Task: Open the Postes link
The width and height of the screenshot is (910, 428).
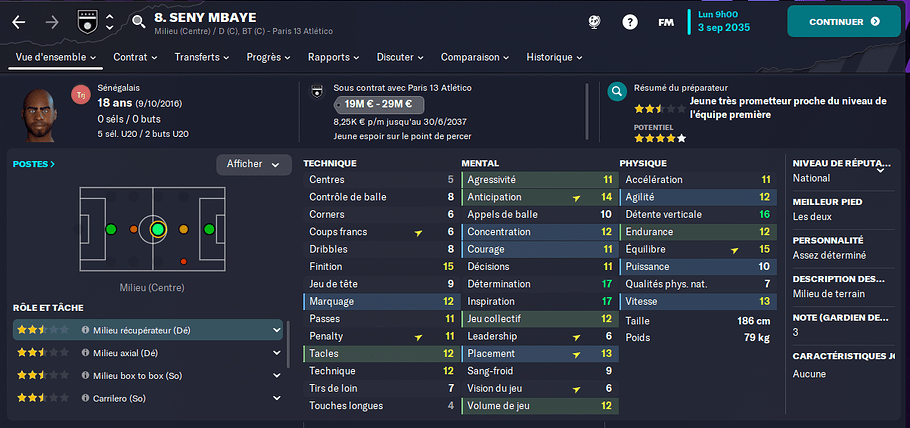Action: coord(34,164)
